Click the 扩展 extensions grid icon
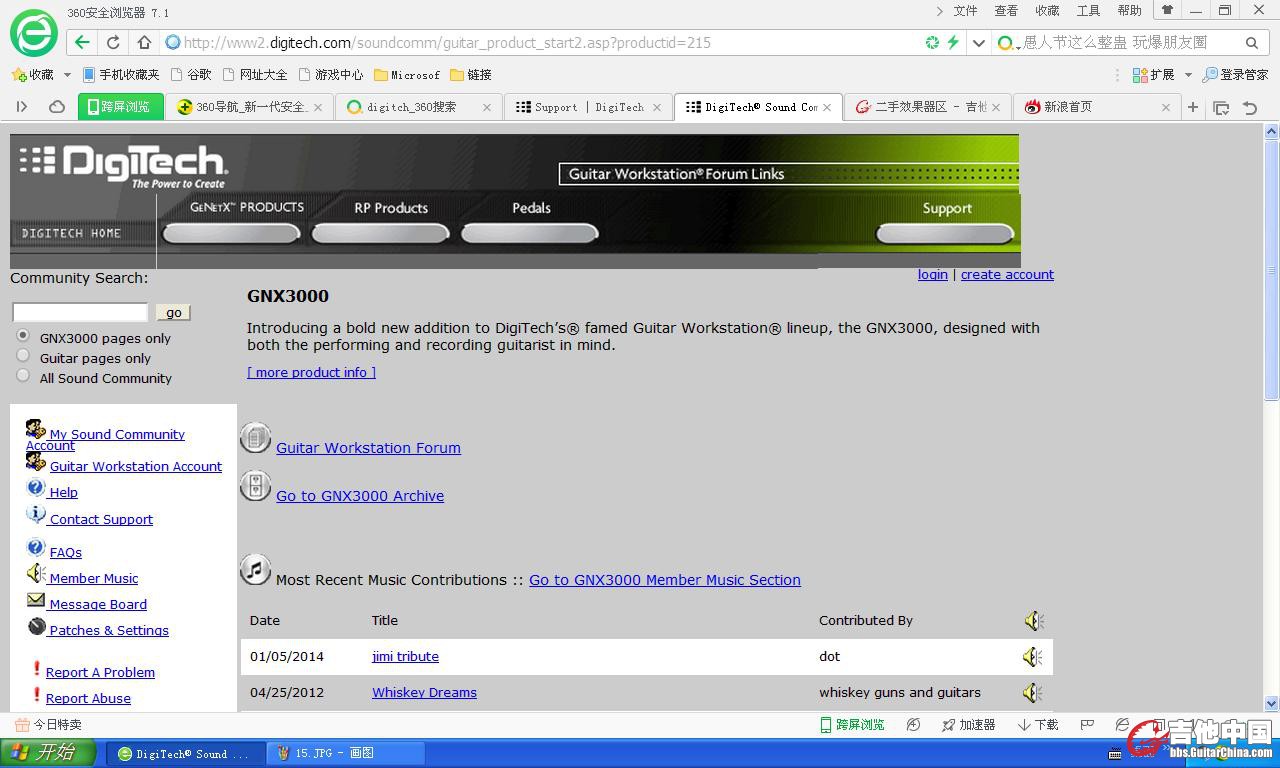This screenshot has height=768, width=1280. (1140, 75)
